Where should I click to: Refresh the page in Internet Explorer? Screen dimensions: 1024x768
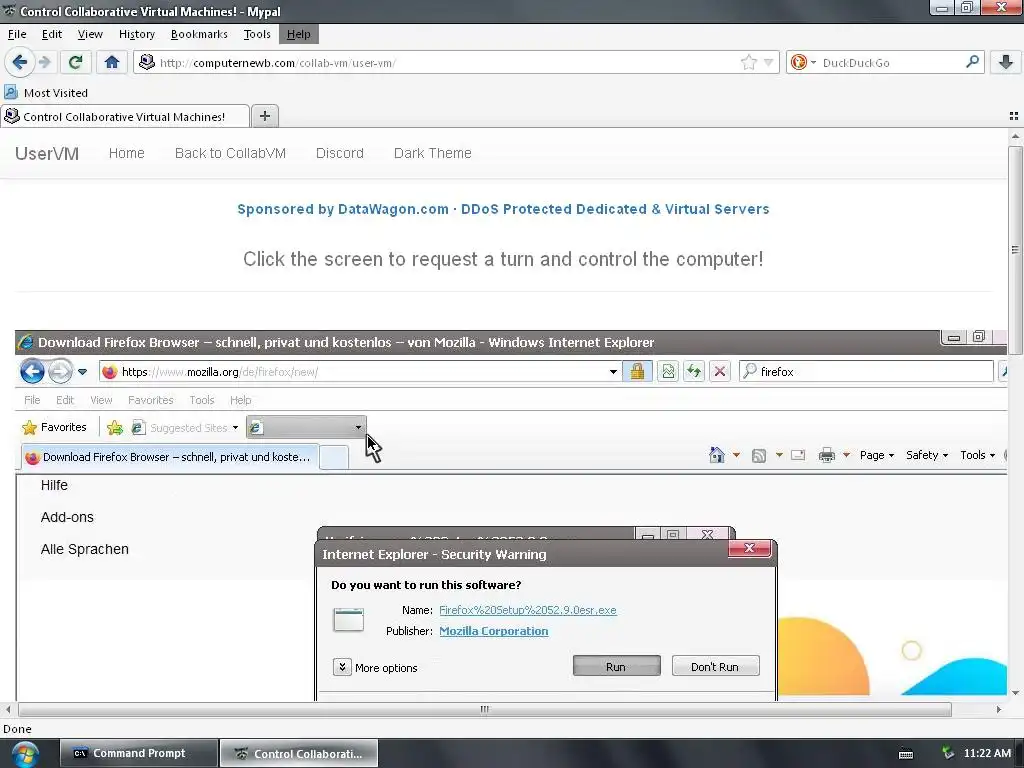(x=694, y=372)
